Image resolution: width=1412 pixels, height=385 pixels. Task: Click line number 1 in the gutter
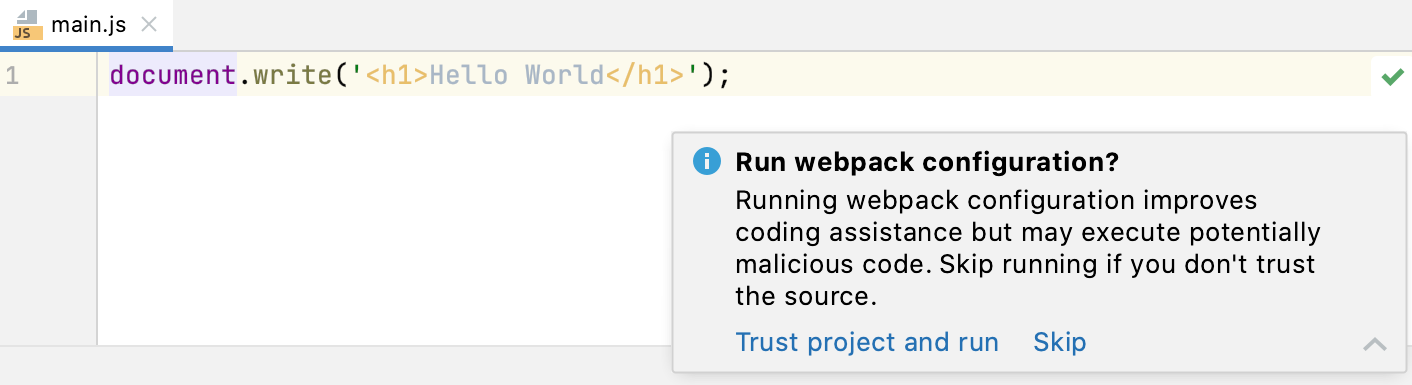(11, 76)
